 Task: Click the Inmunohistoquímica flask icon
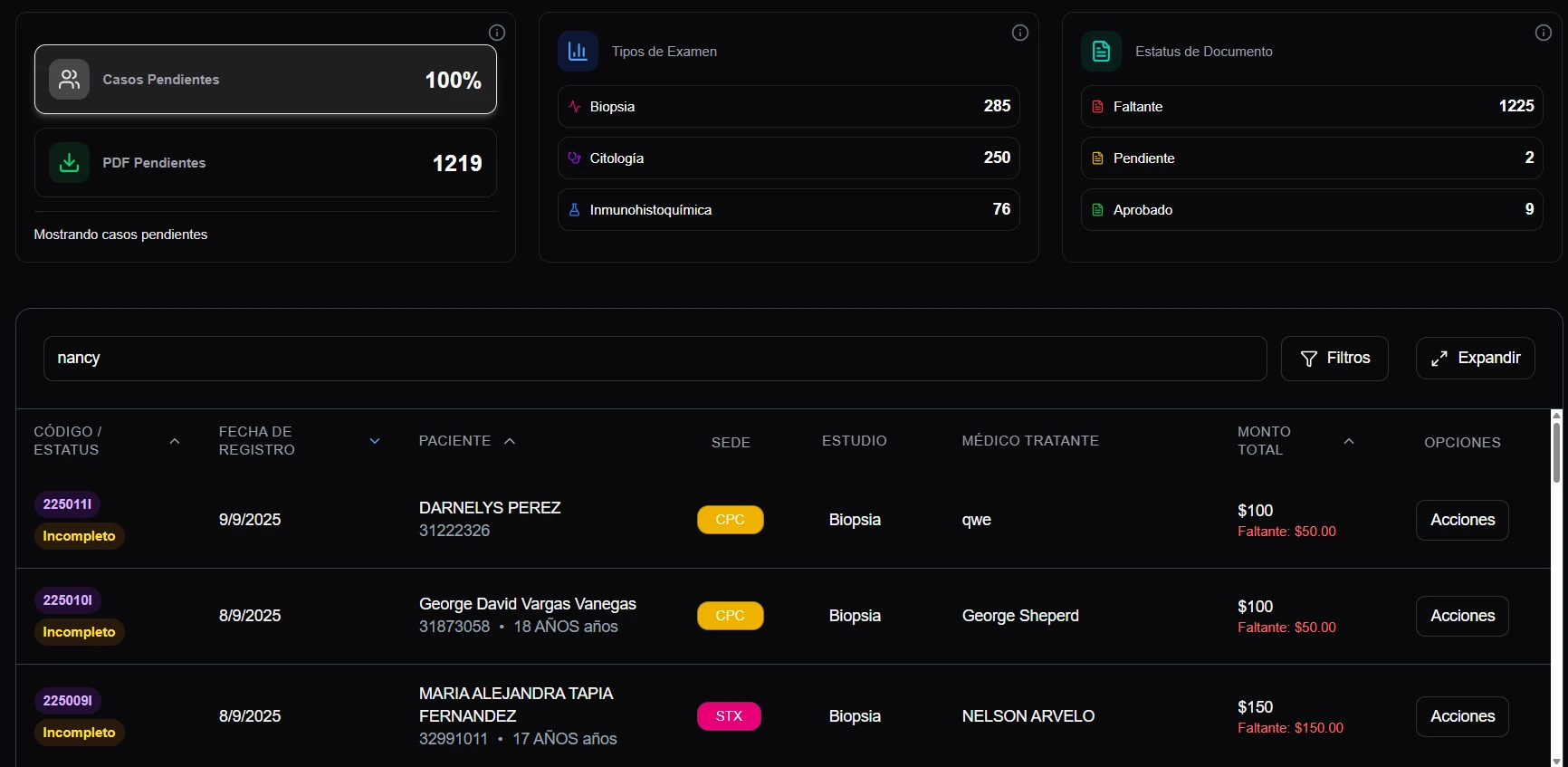(x=574, y=209)
